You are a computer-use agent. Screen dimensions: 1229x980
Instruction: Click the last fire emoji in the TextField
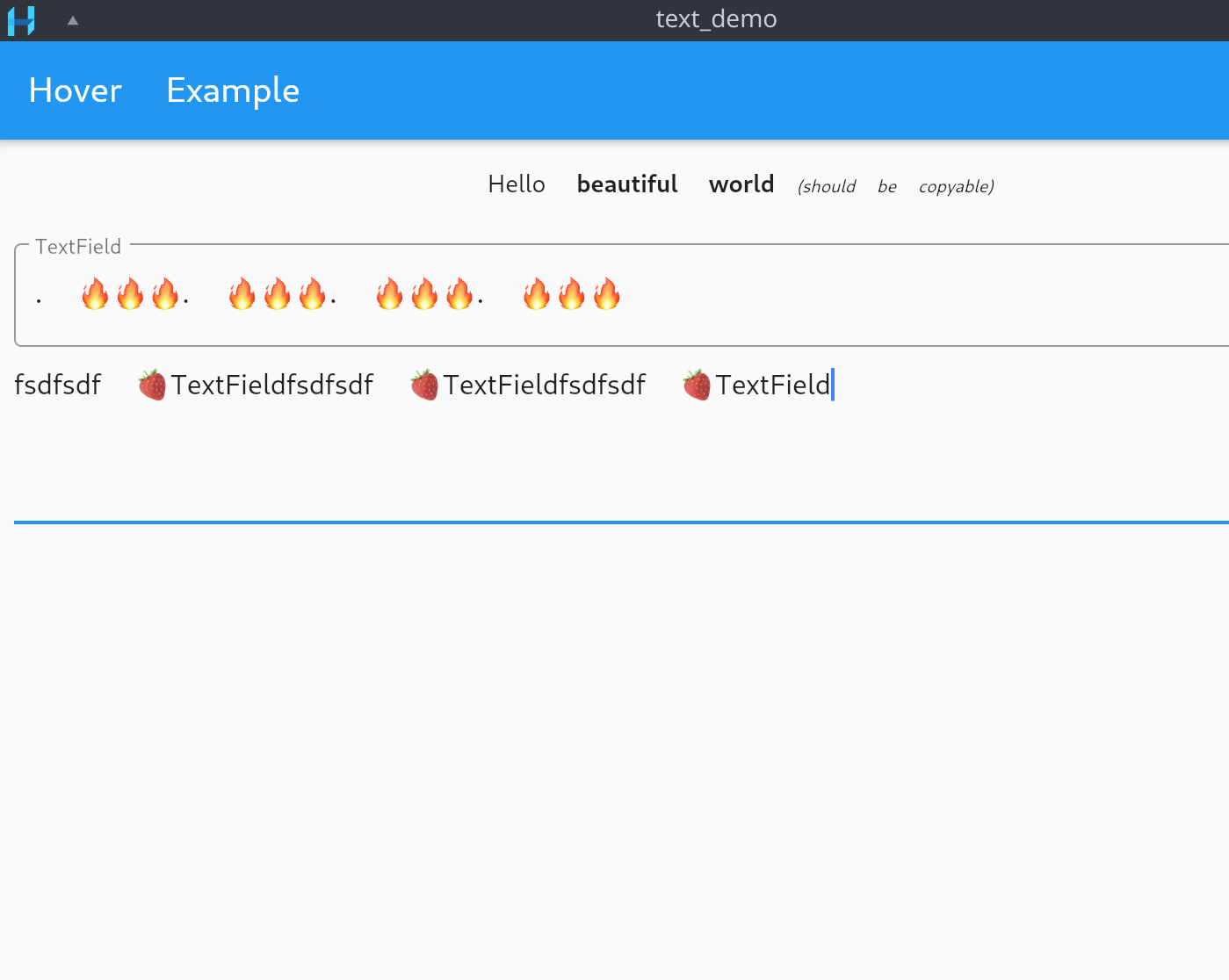point(607,293)
